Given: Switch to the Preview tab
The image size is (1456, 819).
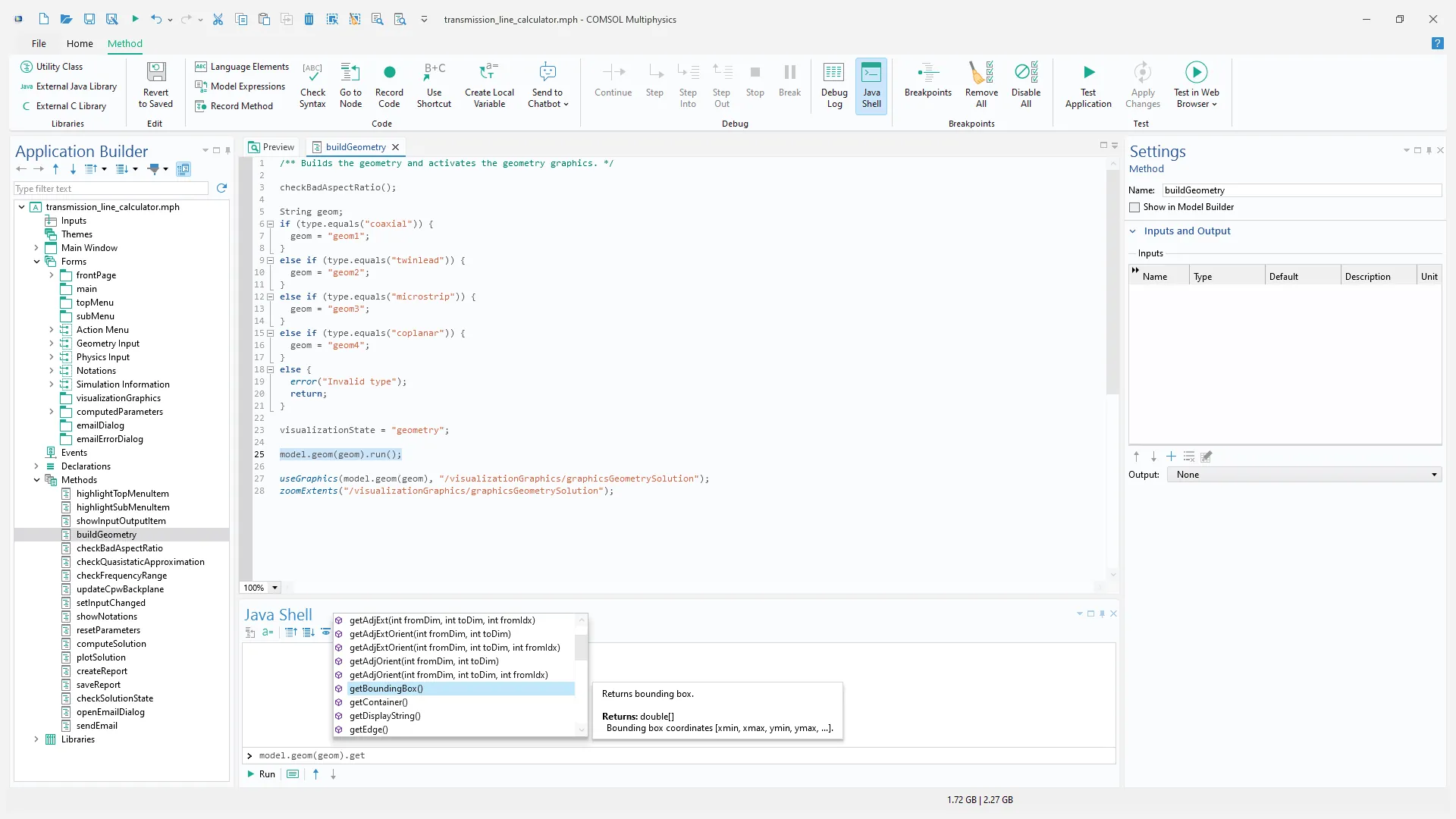Looking at the screenshot, I should point(271,147).
